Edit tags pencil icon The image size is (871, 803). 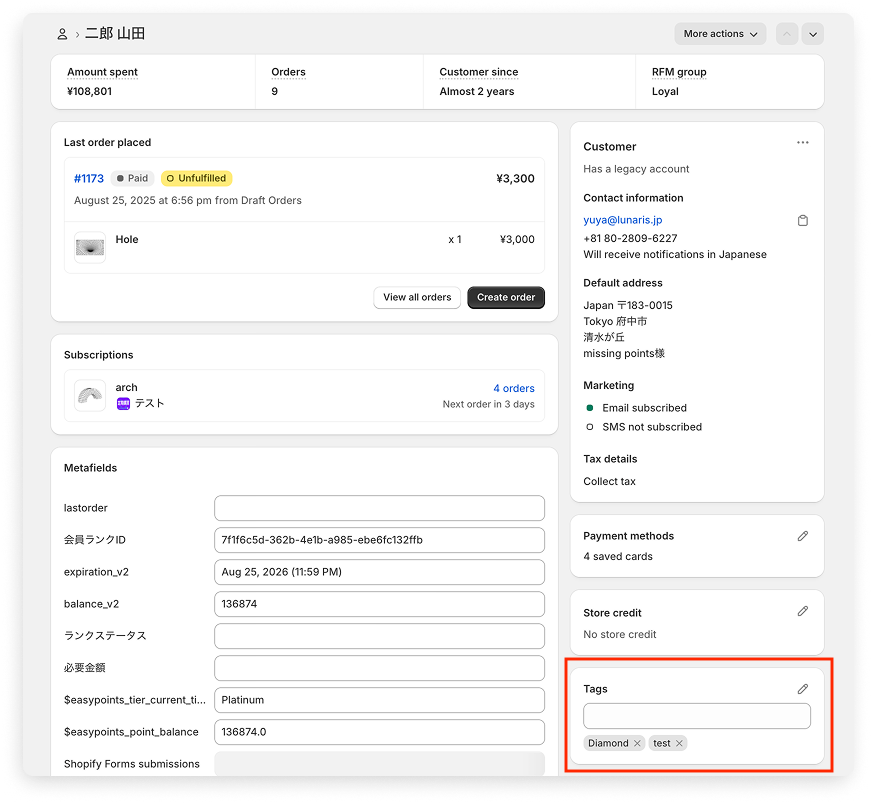tap(802, 689)
